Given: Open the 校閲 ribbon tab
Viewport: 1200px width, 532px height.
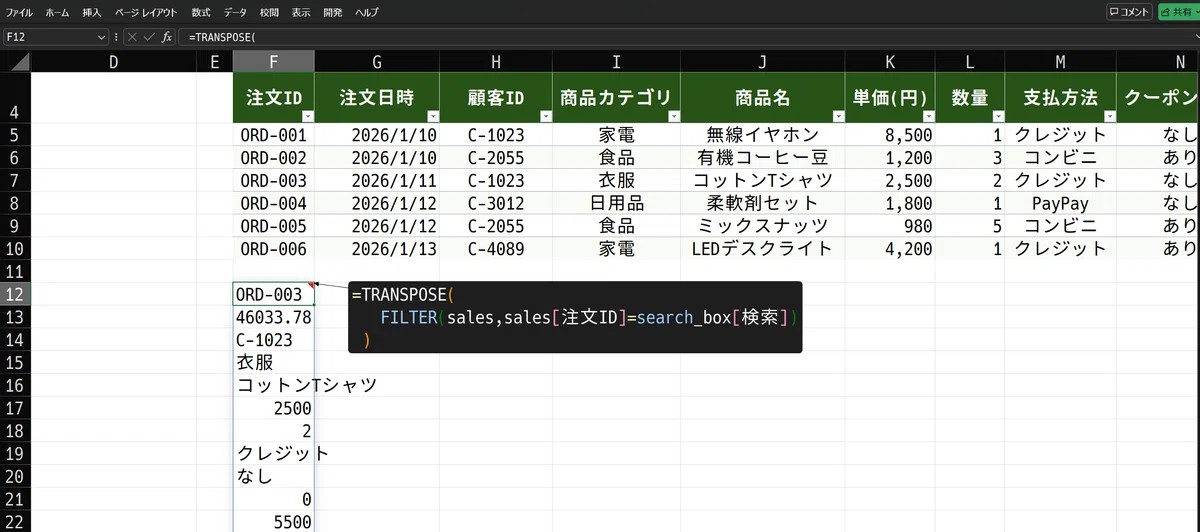Looking at the screenshot, I should coord(269,12).
